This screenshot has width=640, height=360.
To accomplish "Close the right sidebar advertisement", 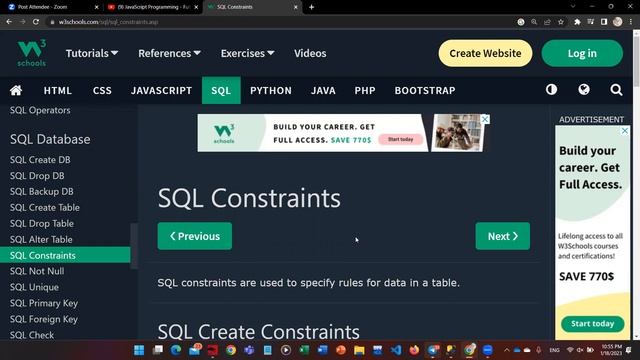I will point(624,131).
